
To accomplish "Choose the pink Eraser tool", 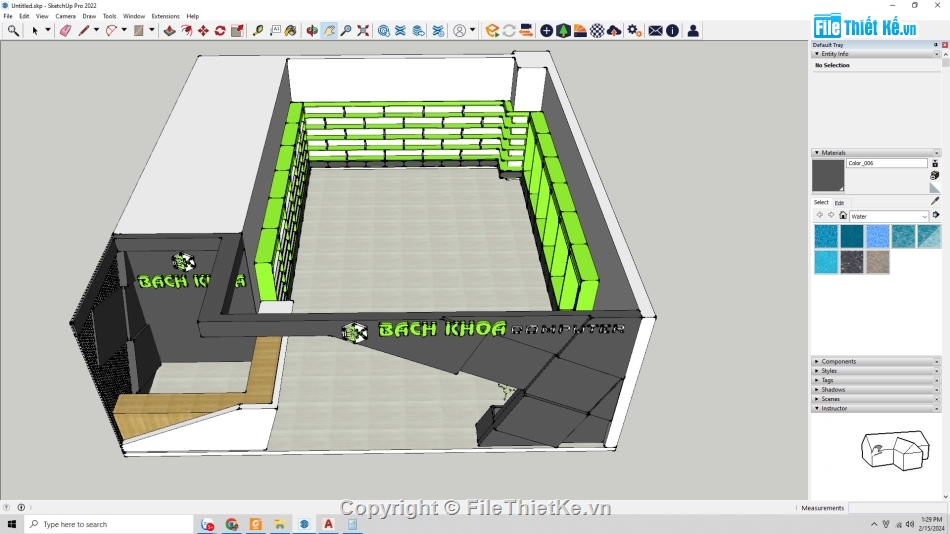I will click(x=65, y=30).
